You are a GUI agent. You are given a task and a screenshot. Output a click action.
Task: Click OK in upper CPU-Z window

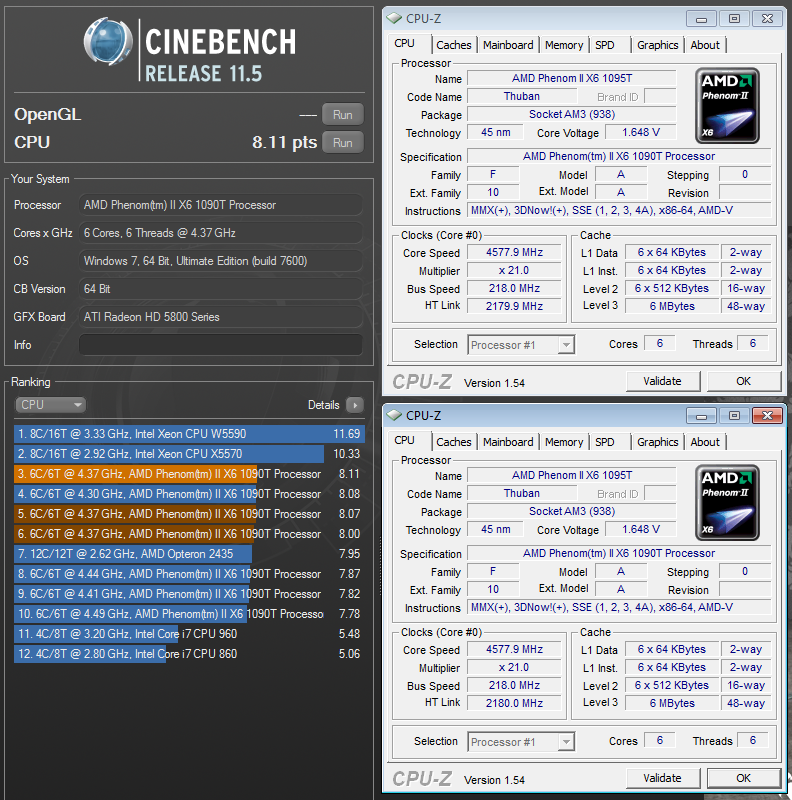click(744, 381)
